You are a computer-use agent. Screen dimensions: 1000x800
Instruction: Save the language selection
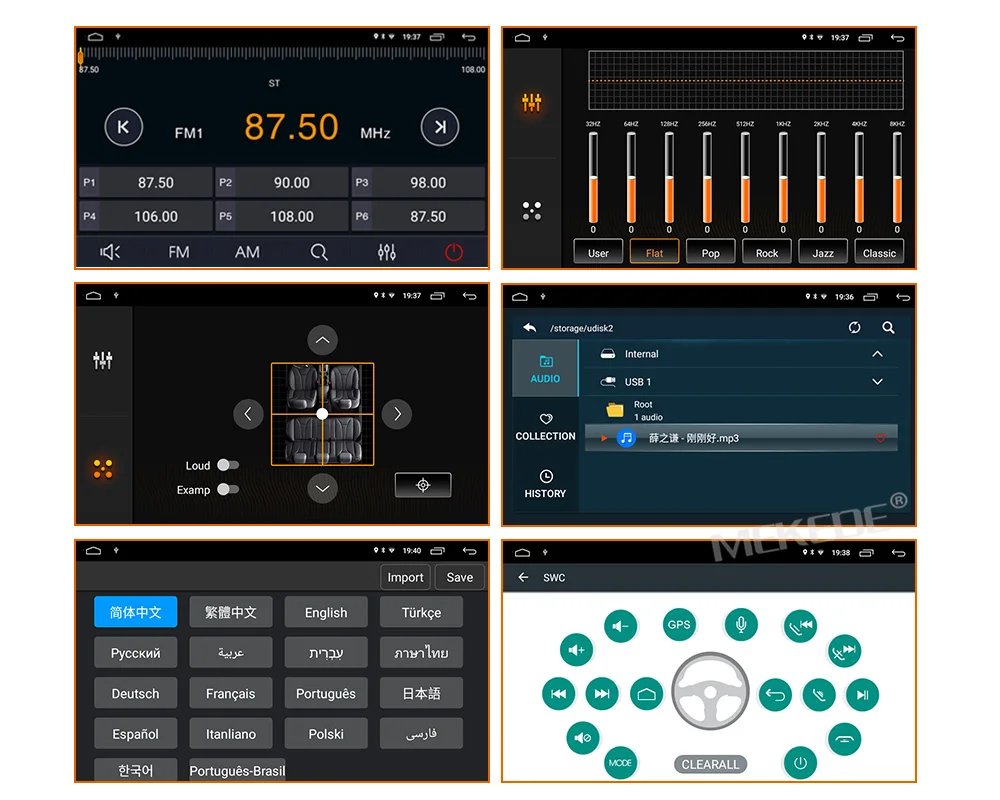click(x=459, y=577)
